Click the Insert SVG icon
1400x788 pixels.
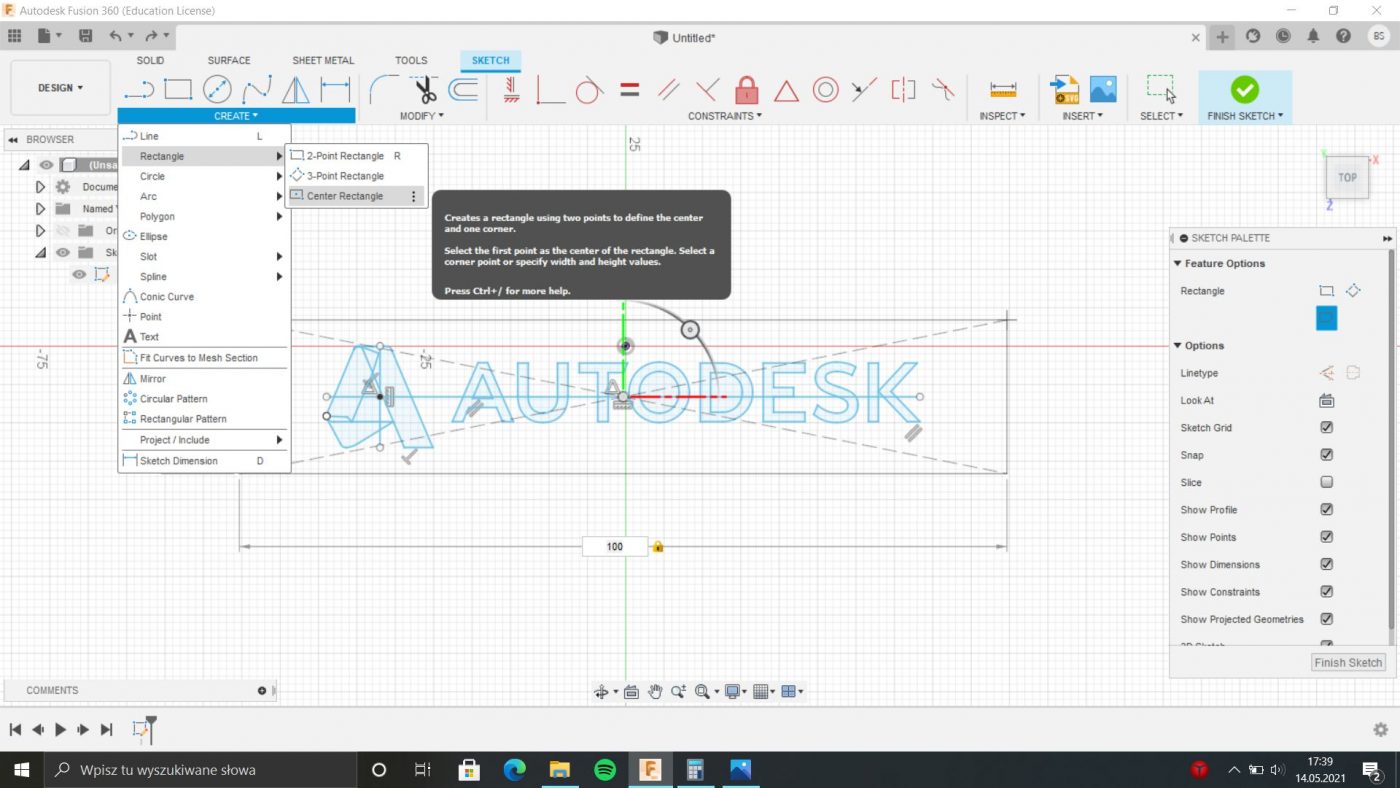[x=1064, y=90]
